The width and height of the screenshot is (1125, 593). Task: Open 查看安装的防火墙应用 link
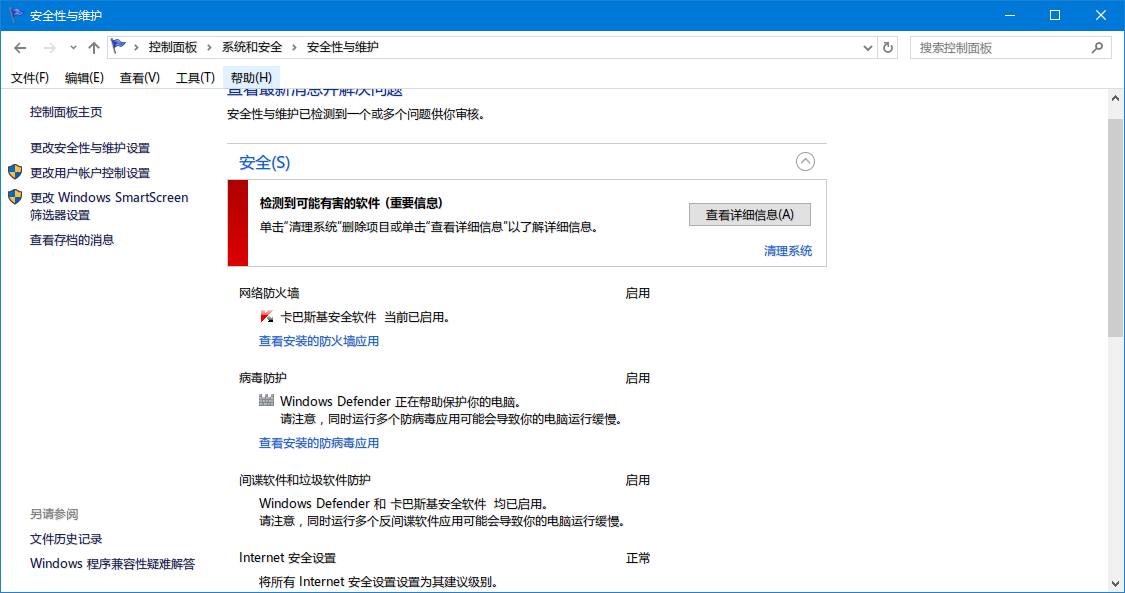pos(319,341)
